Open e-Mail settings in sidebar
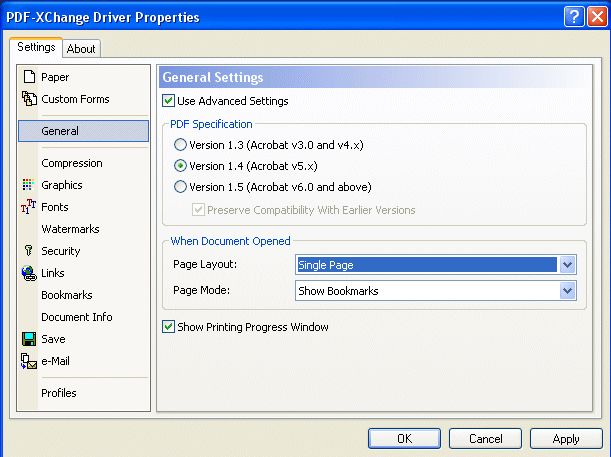 tap(55, 361)
